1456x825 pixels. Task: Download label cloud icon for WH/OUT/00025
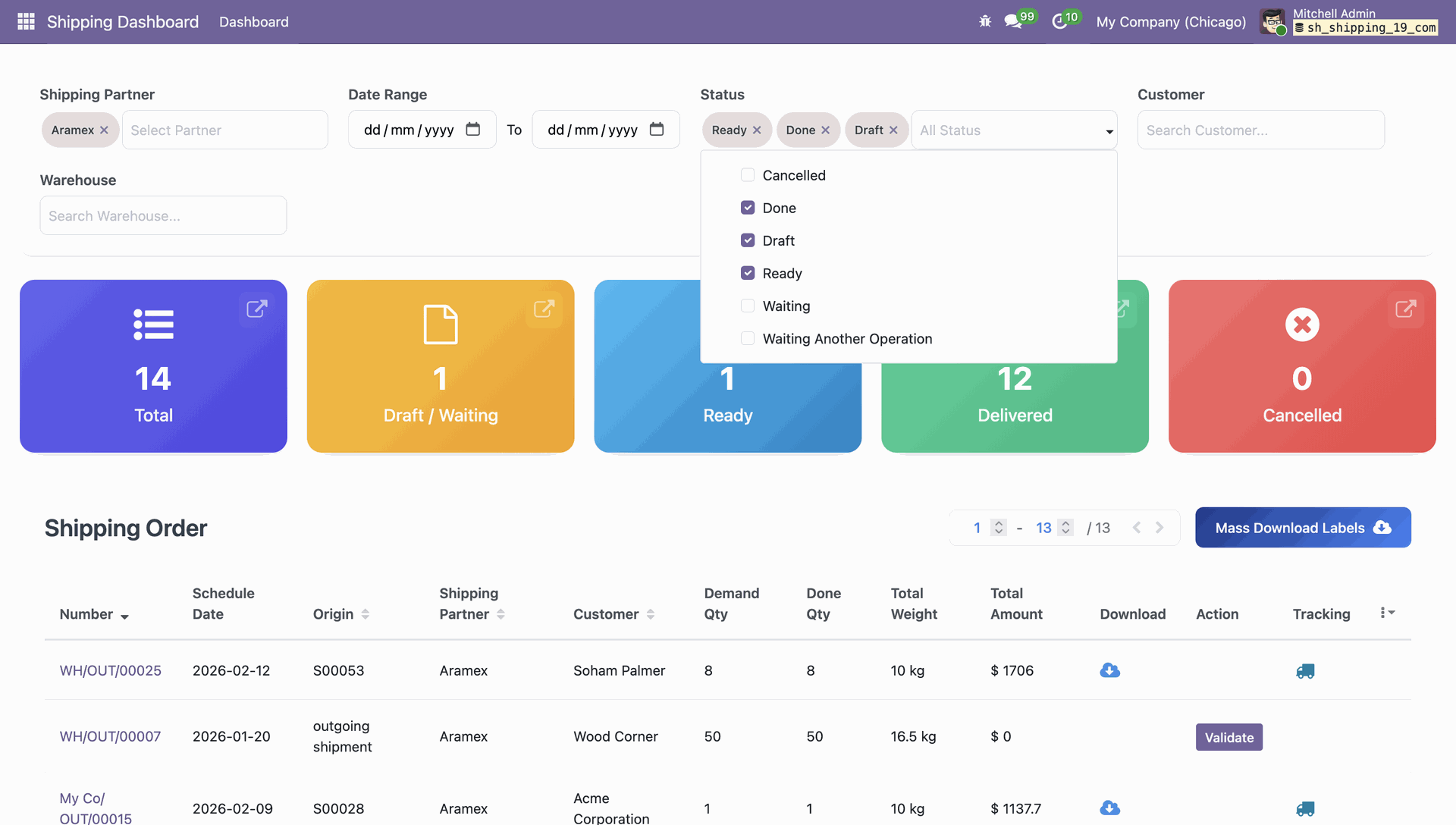1109,670
